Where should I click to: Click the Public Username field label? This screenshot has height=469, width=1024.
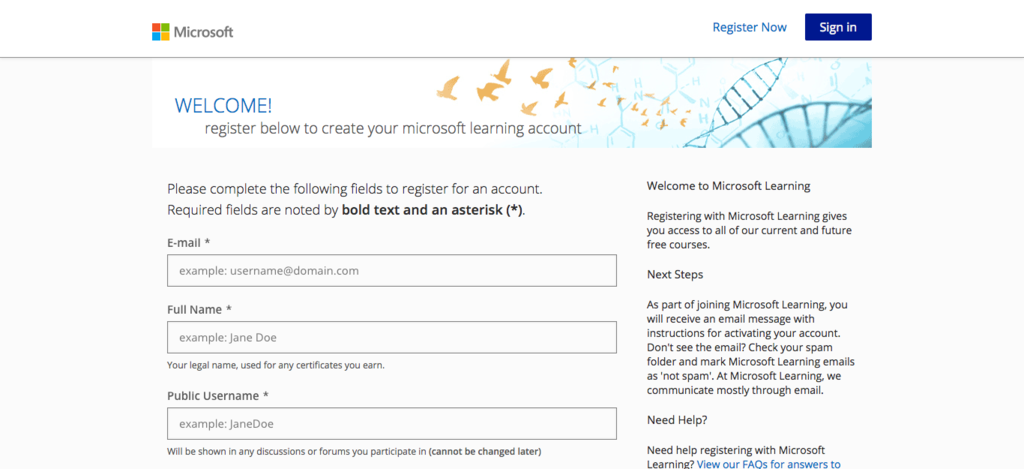click(x=217, y=396)
